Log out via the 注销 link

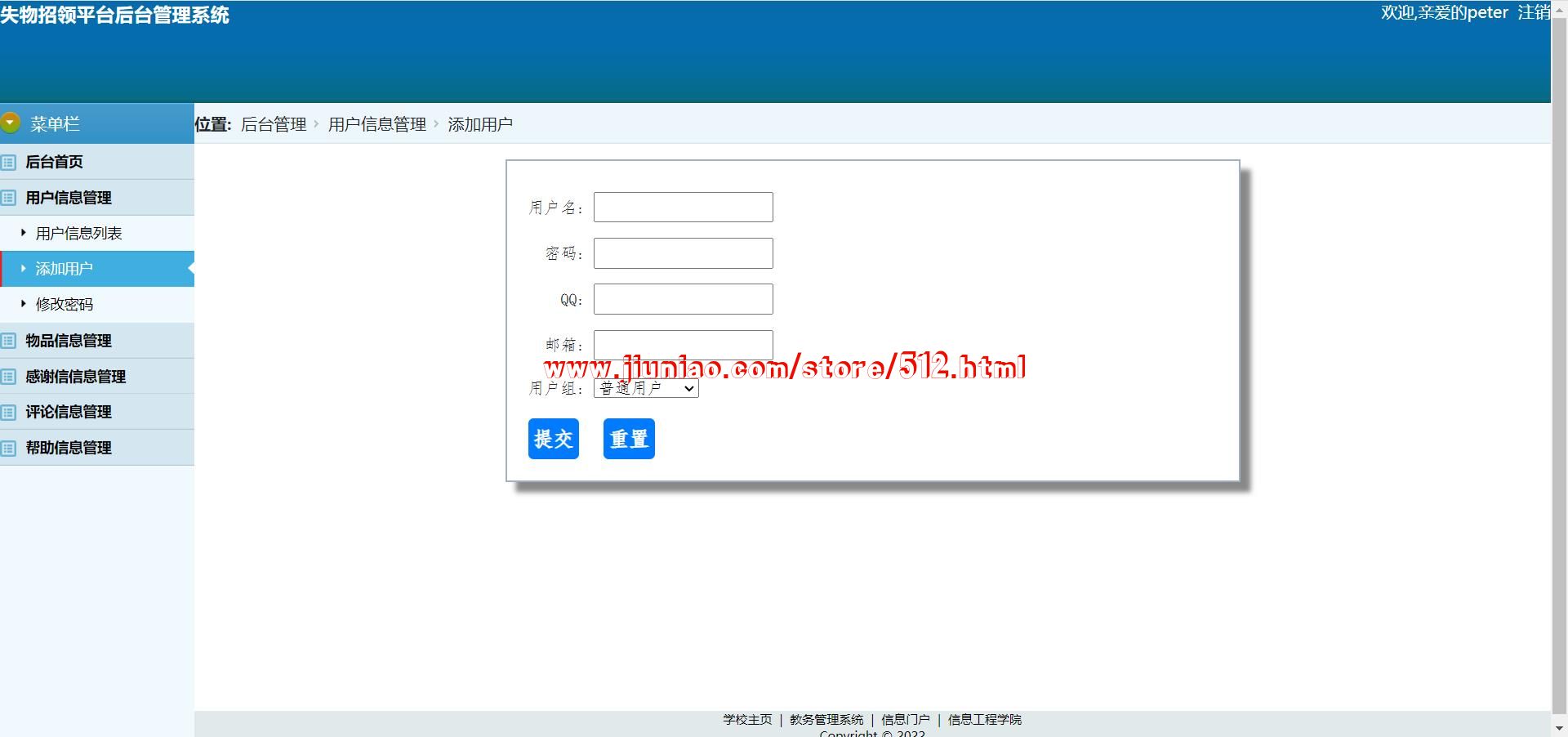pyautogui.click(x=1534, y=12)
